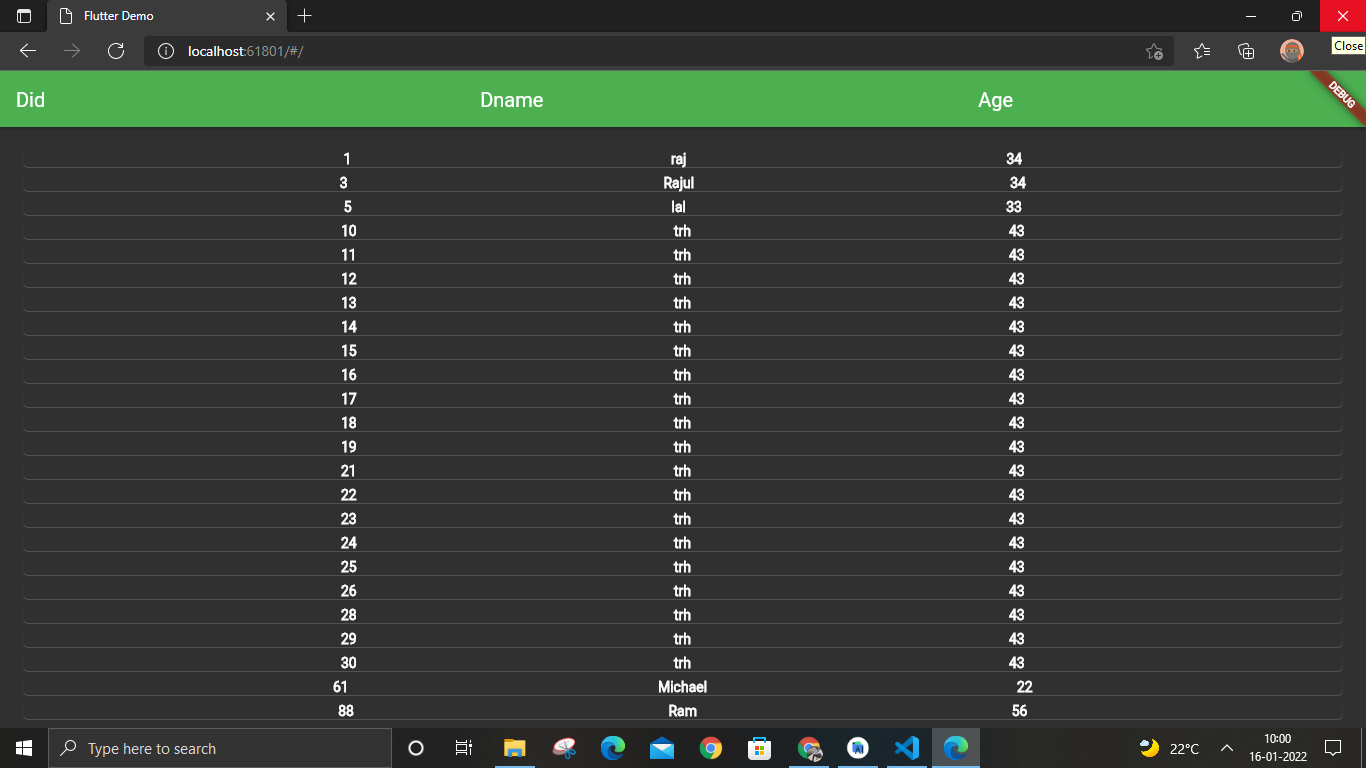Screen dimensions: 1366x768
Task: Select Did value 10
Action: (348, 231)
